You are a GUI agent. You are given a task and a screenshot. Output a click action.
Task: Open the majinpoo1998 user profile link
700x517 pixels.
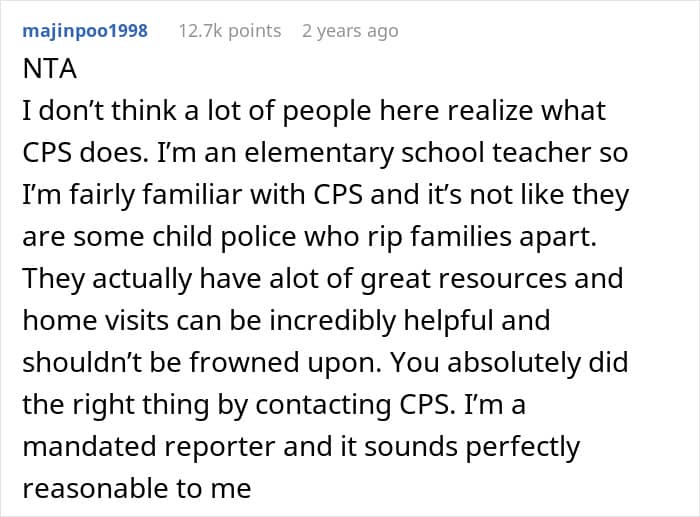point(85,31)
